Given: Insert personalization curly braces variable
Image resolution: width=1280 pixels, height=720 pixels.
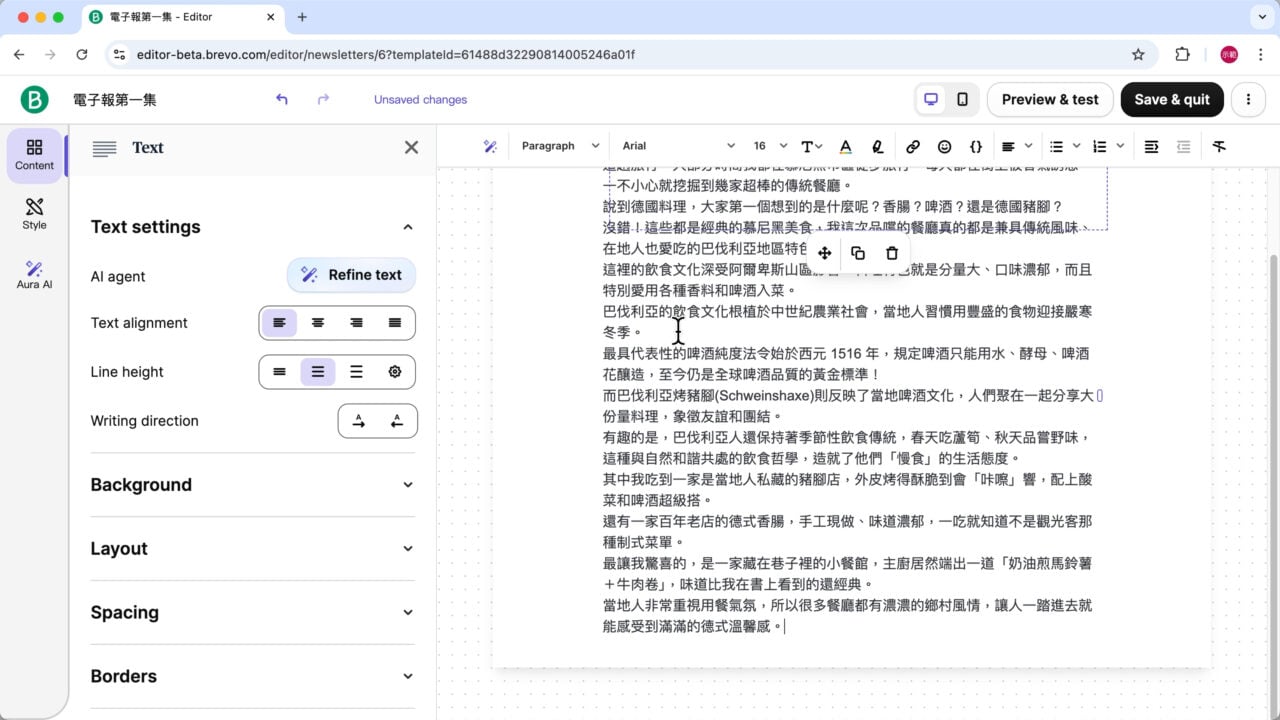Looking at the screenshot, I should pos(976,146).
